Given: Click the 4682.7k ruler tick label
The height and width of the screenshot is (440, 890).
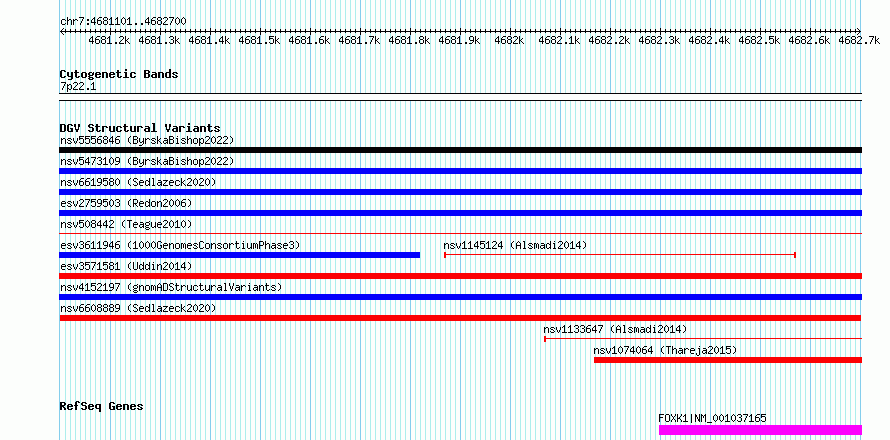Looking at the screenshot, I should coord(859,40).
